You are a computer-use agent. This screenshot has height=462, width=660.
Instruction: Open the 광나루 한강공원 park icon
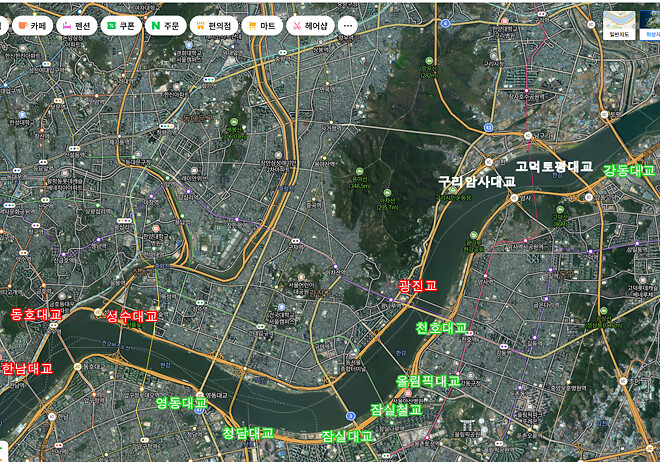(474, 235)
